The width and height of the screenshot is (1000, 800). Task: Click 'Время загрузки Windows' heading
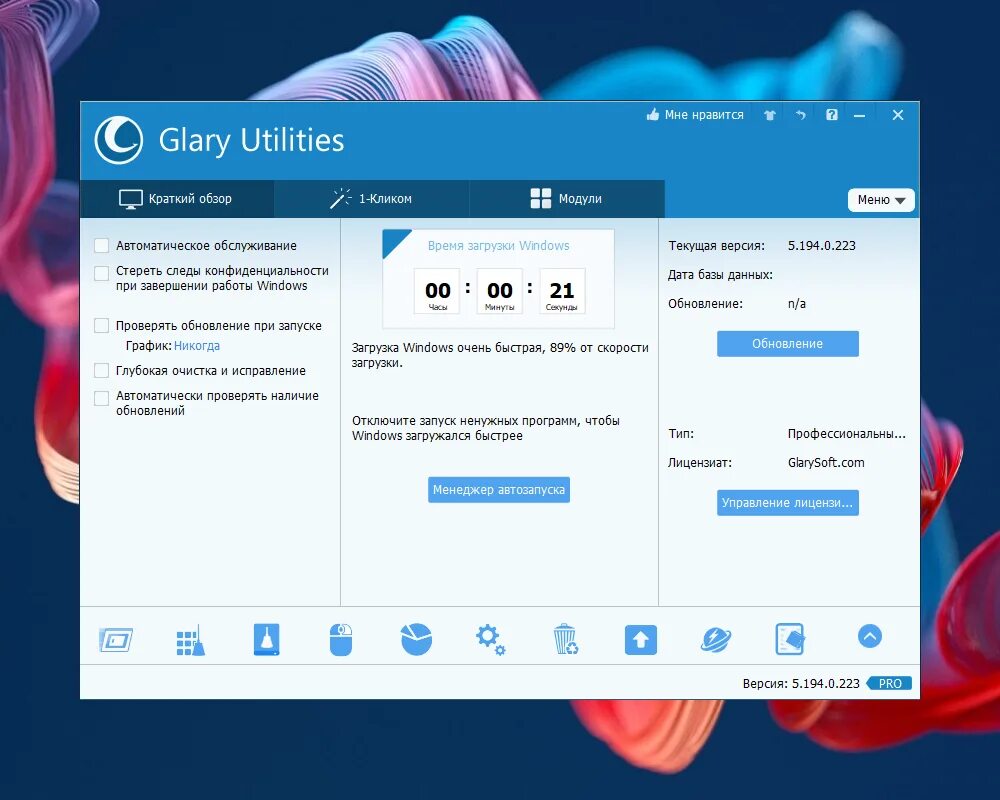pyautogui.click(x=499, y=246)
